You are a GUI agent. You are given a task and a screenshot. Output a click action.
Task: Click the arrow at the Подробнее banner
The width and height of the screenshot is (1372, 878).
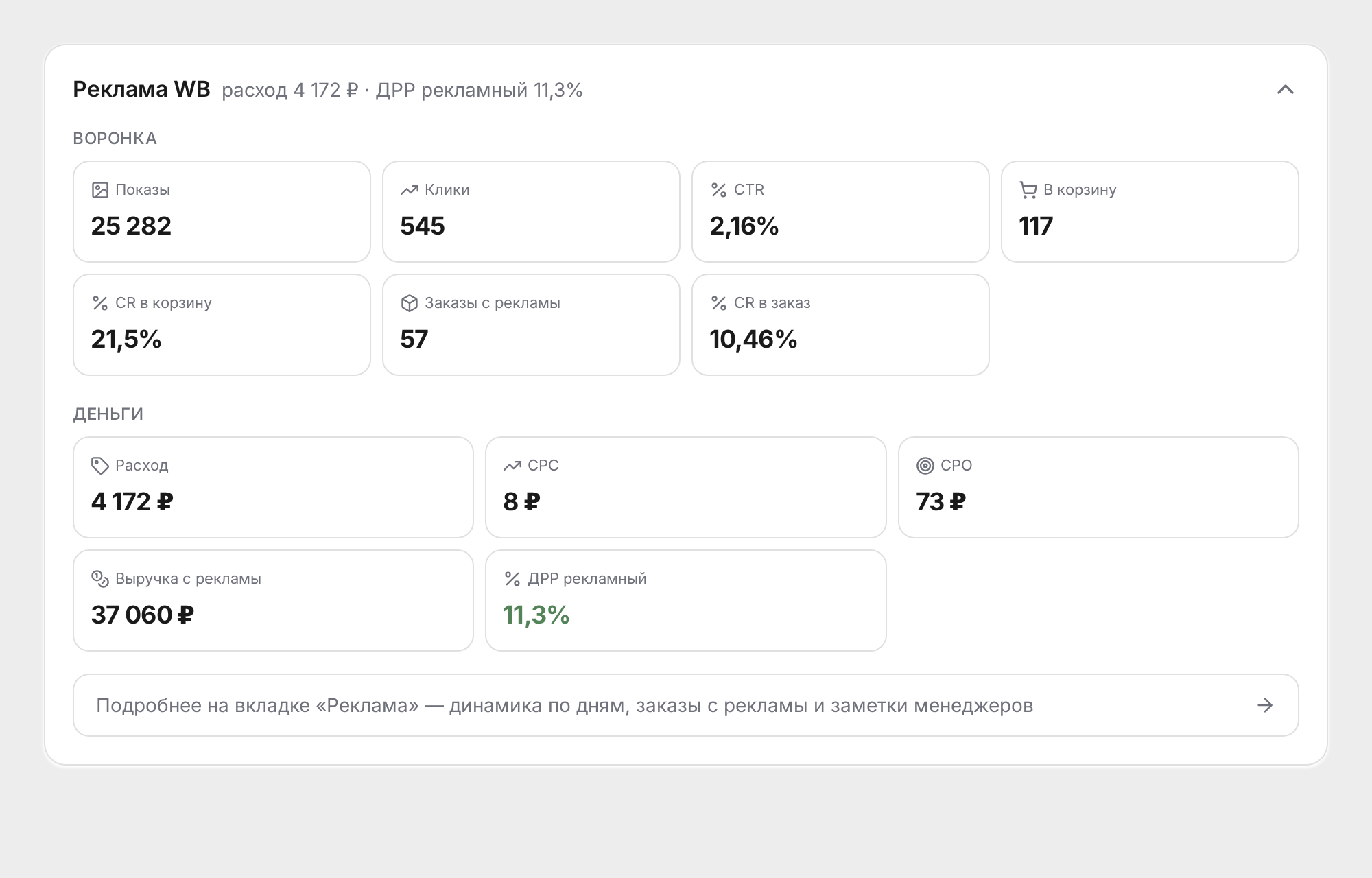1265,705
